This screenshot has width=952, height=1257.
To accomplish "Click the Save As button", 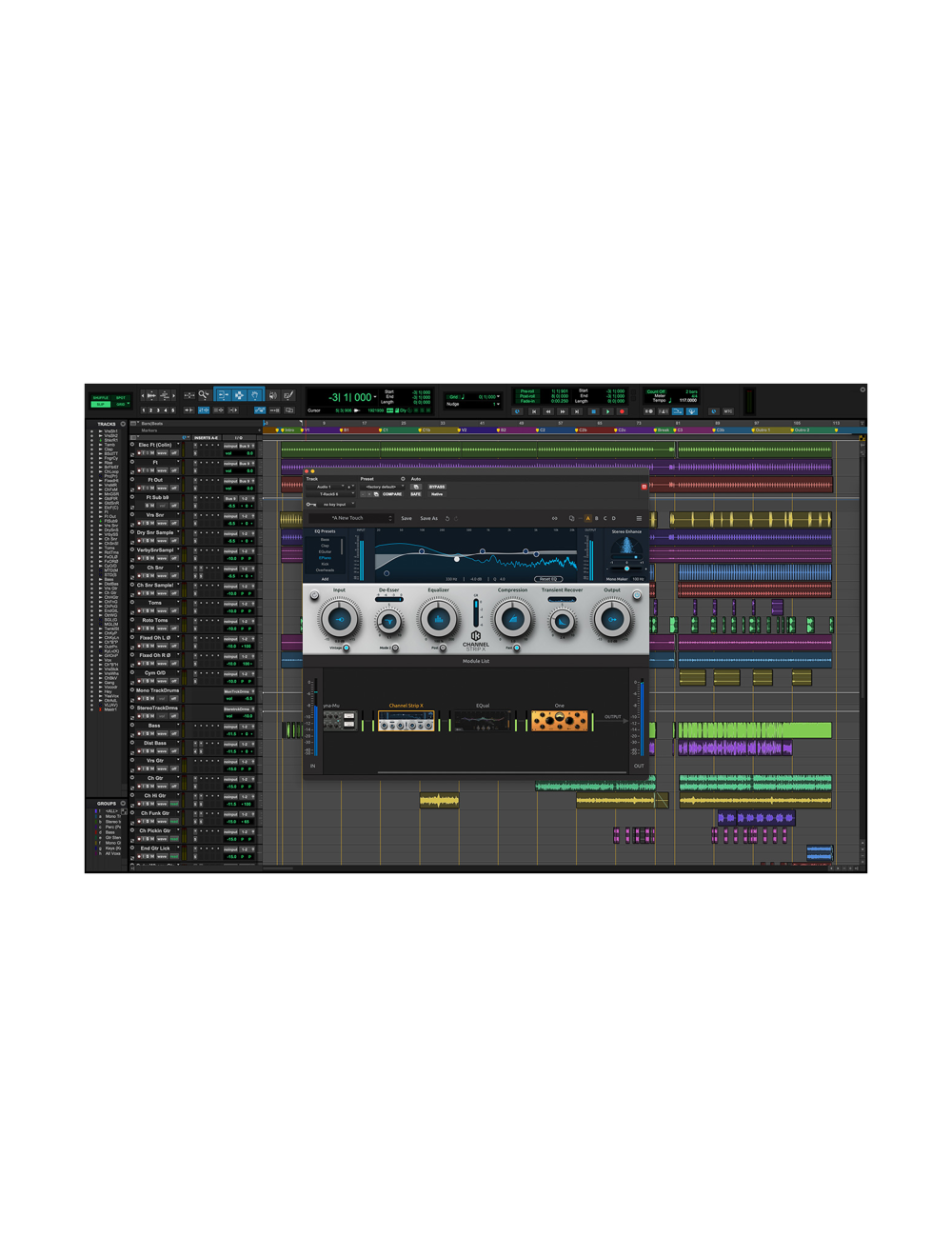I will (x=429, y=518).
